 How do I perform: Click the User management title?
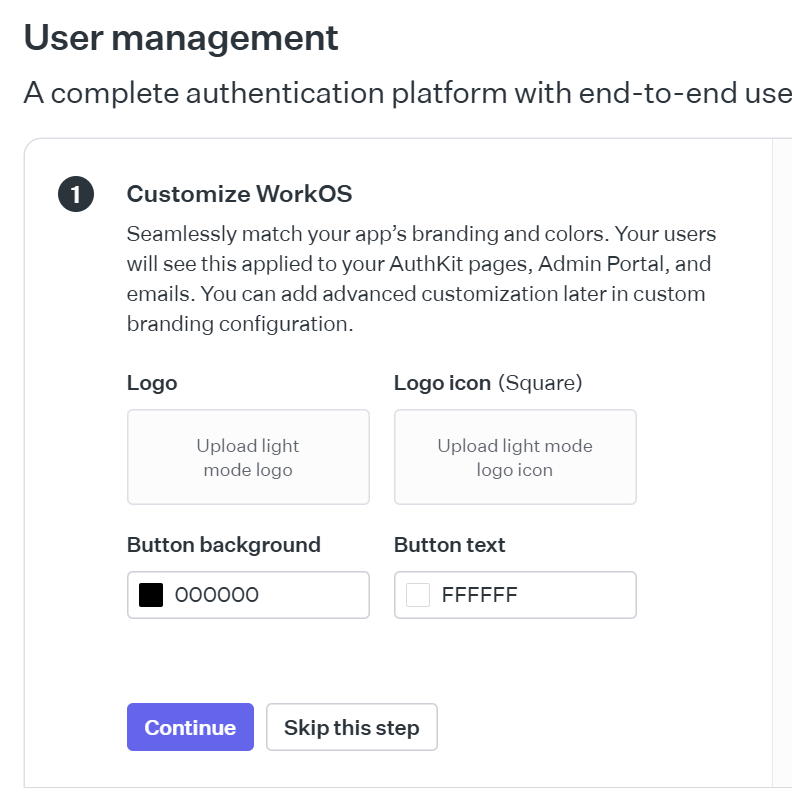pyautogui.click(x=181, y=38)
